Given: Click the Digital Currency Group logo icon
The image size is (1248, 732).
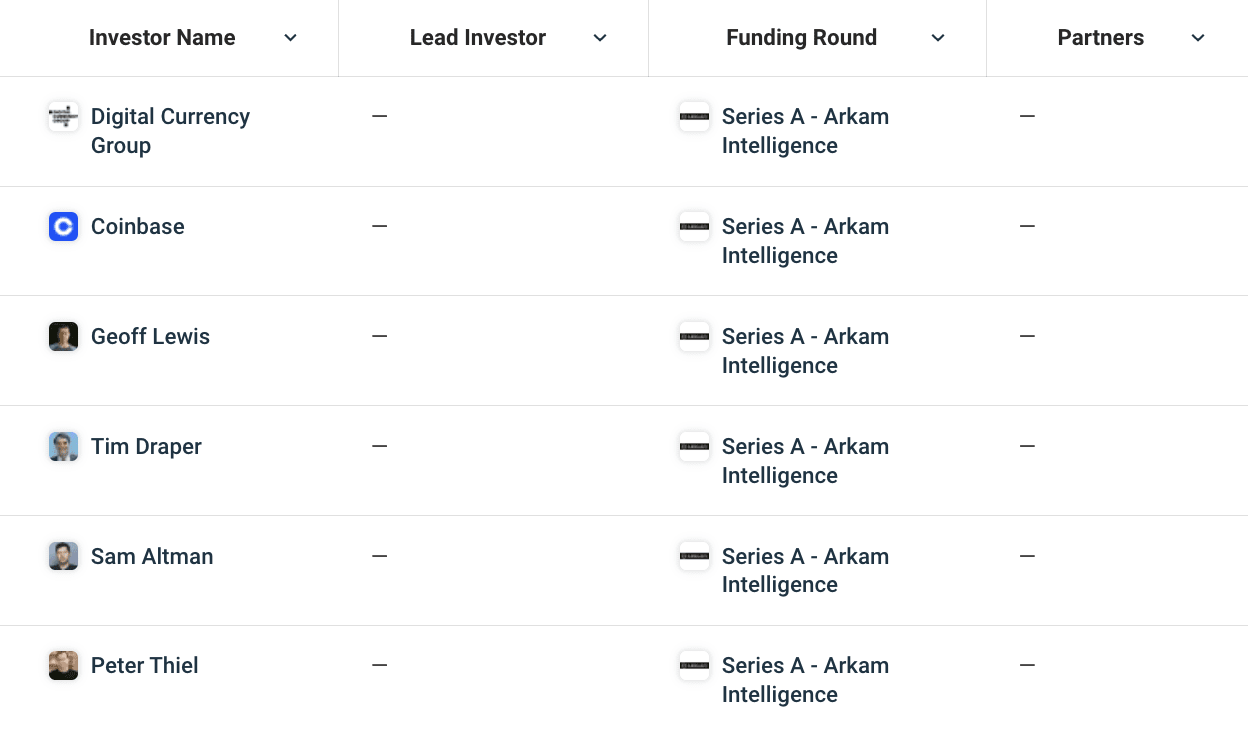Looking at the screenshot, I should pyautogui.click(x=63, y=117).
